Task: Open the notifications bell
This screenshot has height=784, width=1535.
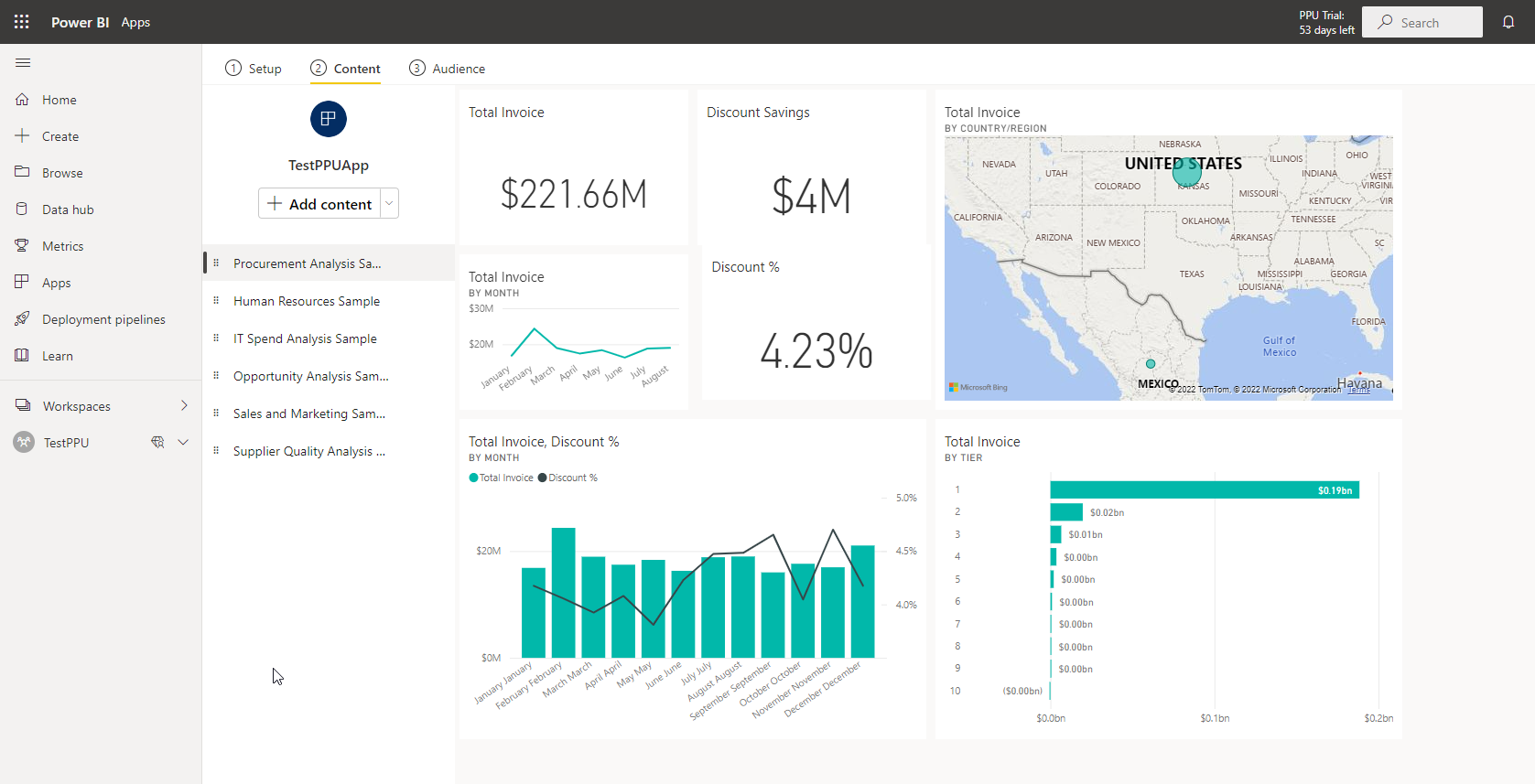Action: (1508, 22)
